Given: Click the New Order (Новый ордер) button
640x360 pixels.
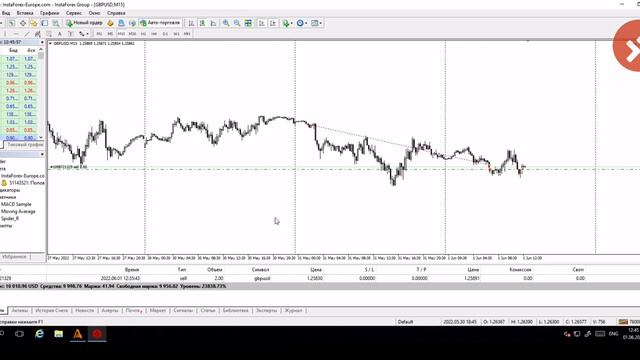Looking at the screenshot, I should [84, 23].
